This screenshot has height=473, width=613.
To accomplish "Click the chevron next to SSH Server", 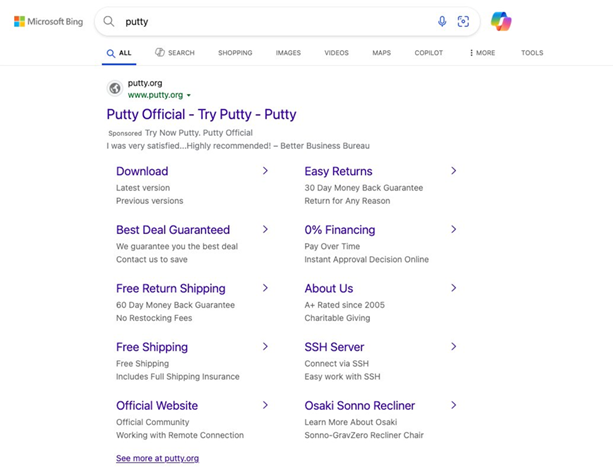I will [453, 347].
